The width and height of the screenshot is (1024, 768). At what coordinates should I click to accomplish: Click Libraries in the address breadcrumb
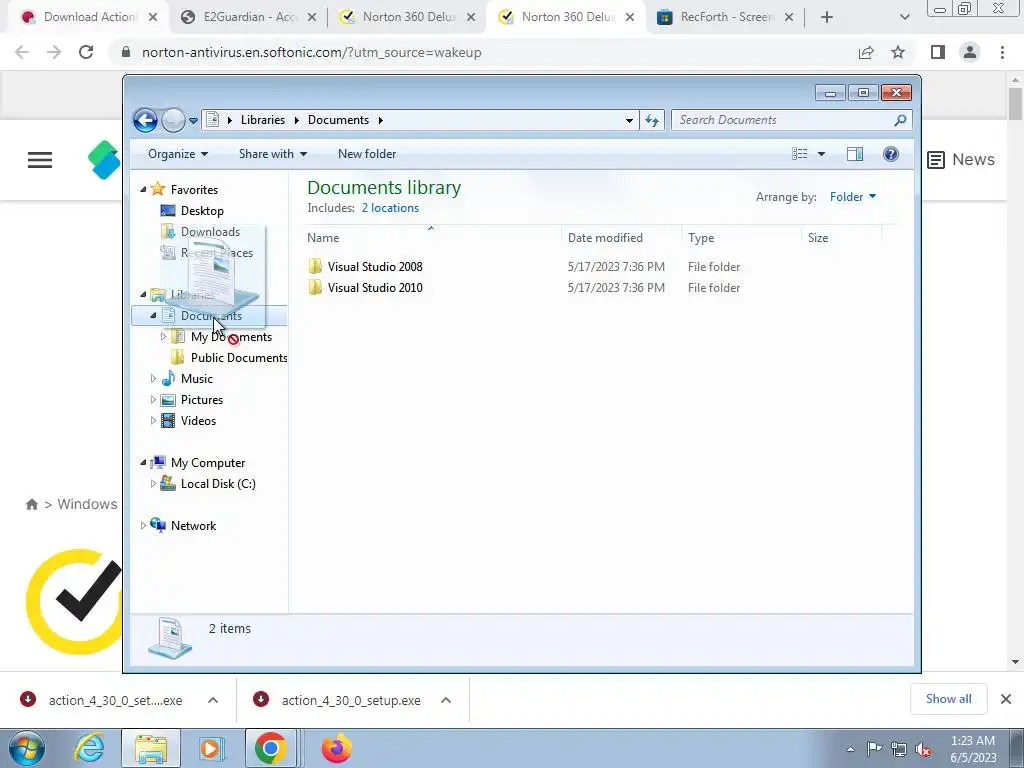click(263, 120)
